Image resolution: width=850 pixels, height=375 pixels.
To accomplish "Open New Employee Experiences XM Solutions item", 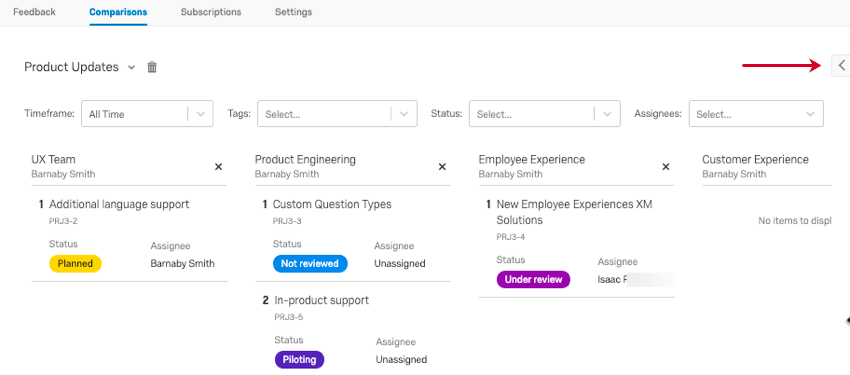I will click(x=575, y=212).
